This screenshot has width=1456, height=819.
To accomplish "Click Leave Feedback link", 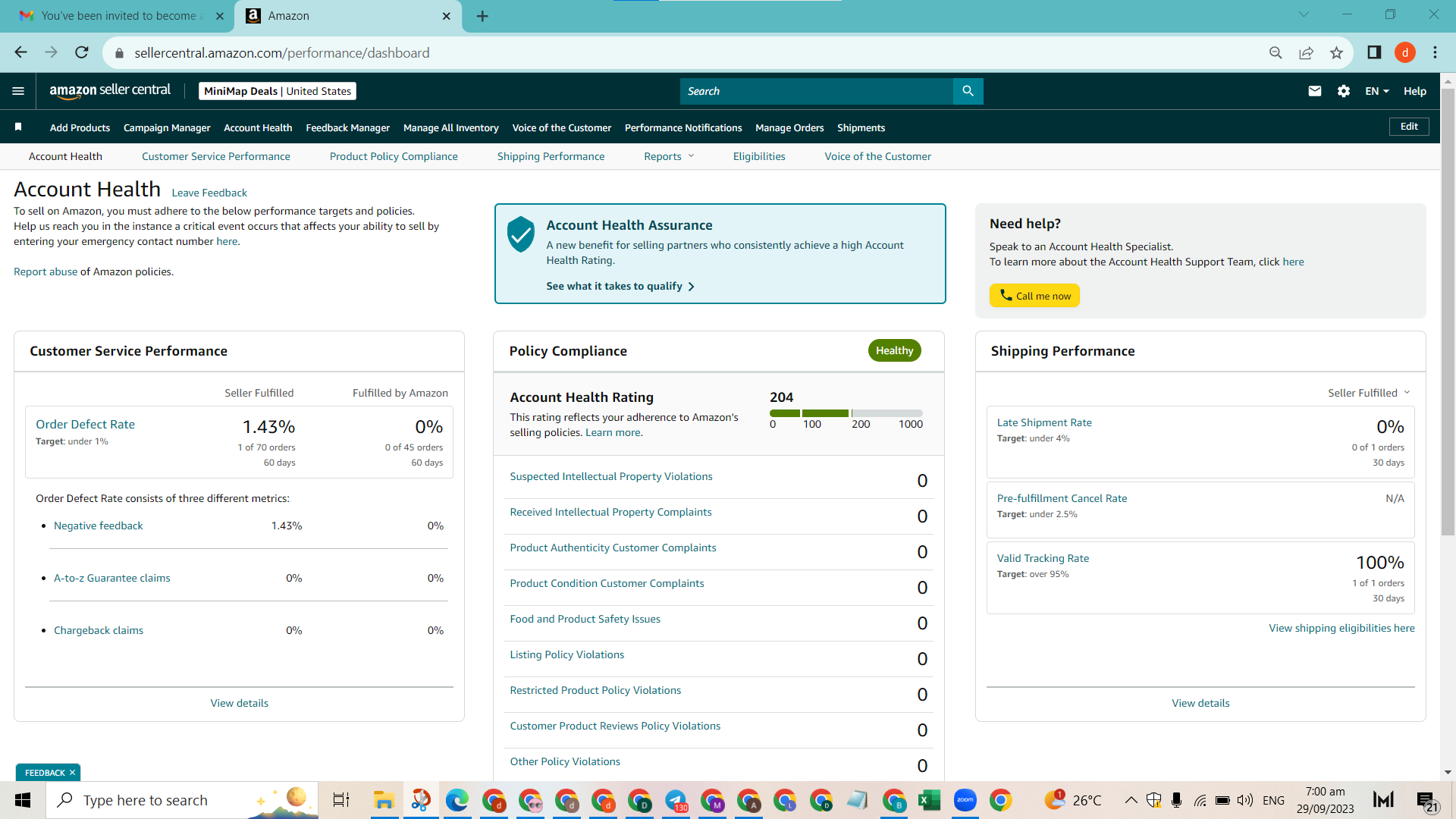I will coord(209,193).
